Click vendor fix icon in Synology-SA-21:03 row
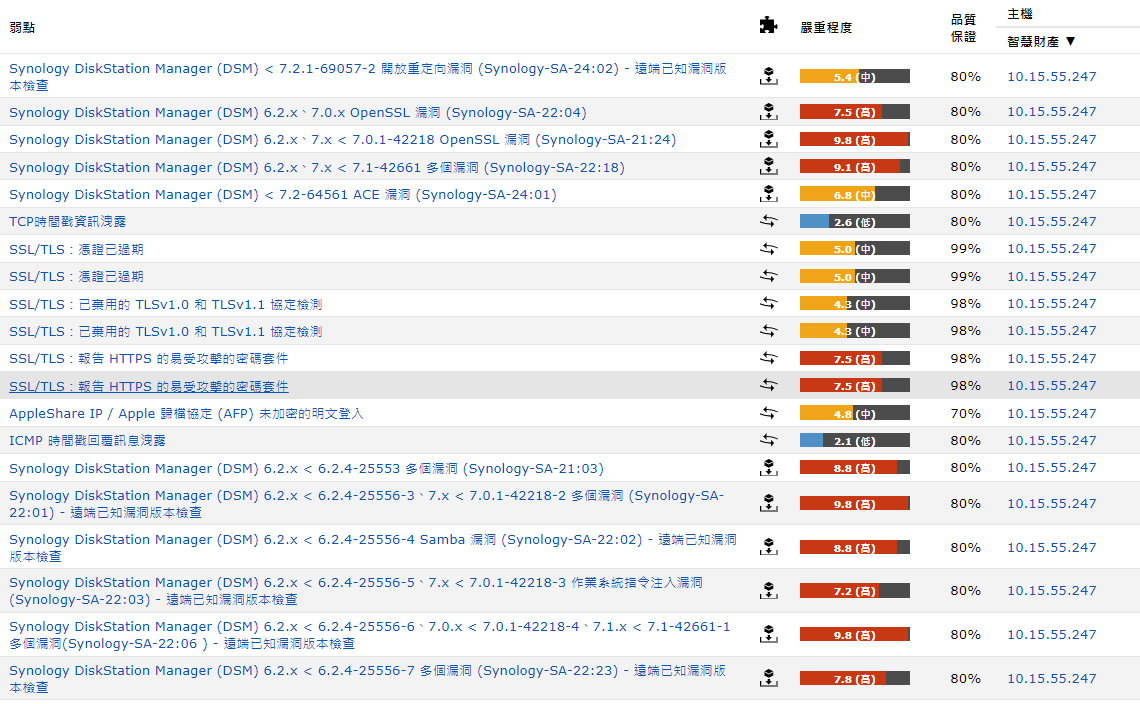 768,468
